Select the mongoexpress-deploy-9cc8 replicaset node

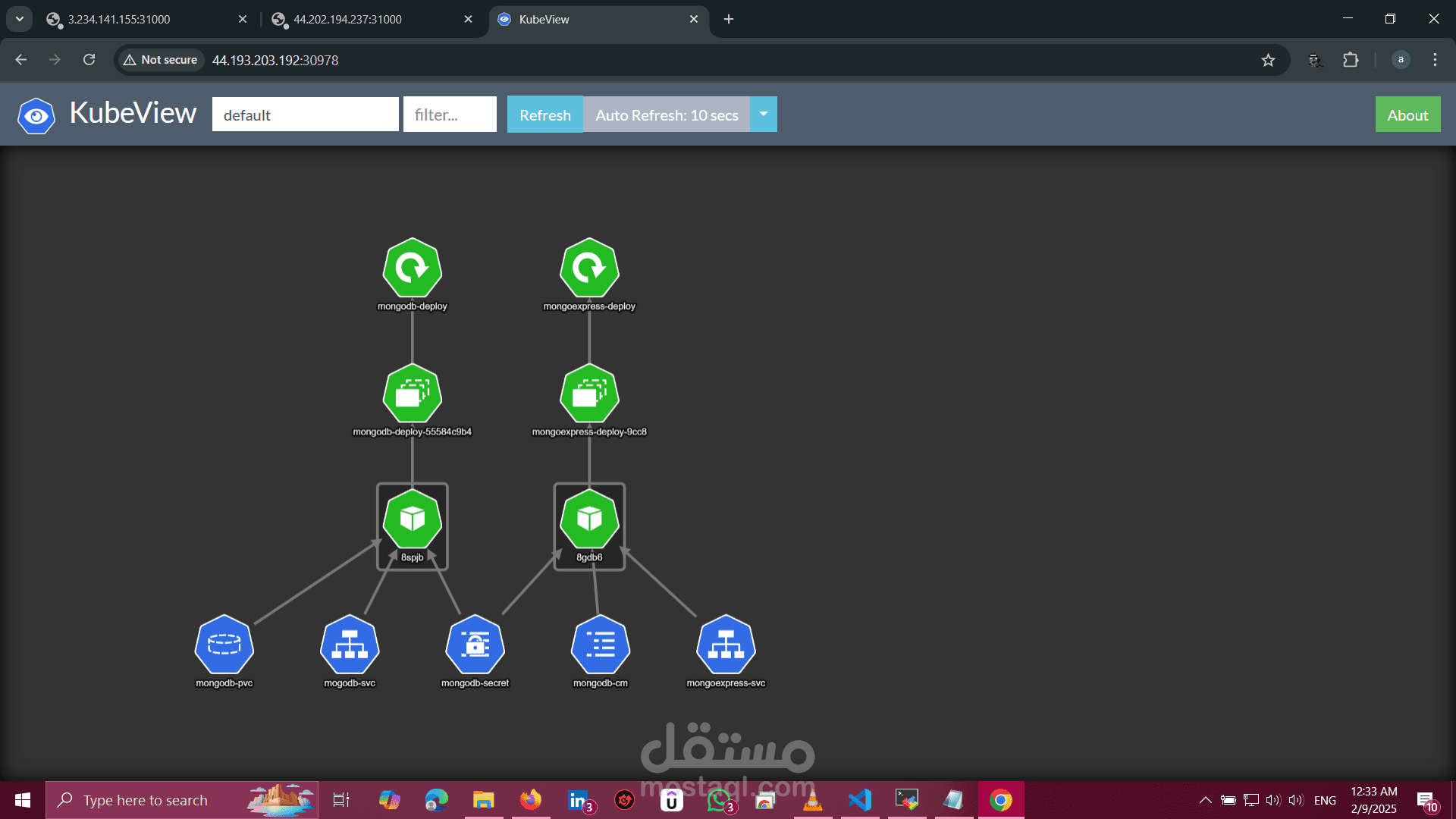(x=589, y=394)
